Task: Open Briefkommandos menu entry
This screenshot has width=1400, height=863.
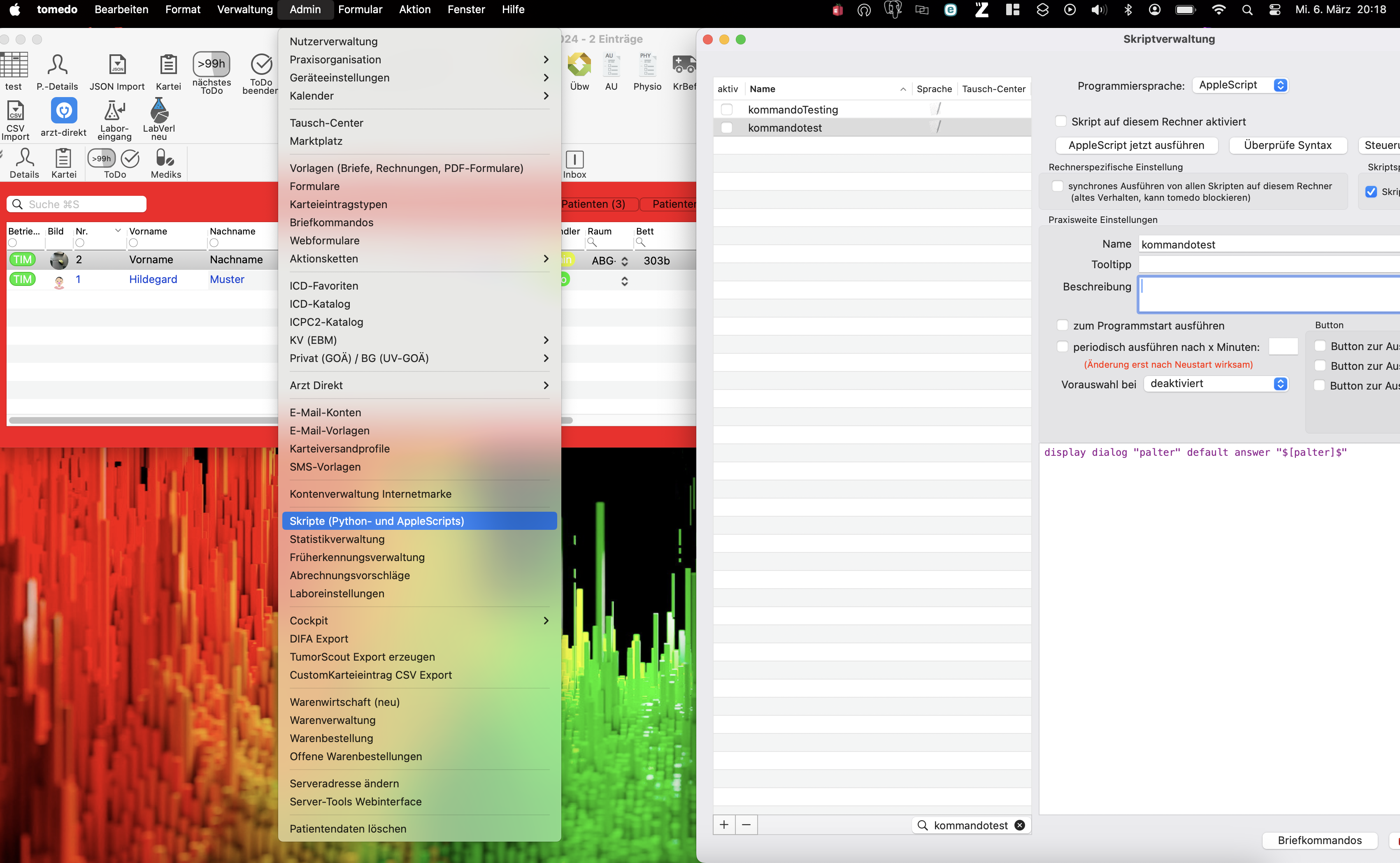Action: (x=419, y=223)
